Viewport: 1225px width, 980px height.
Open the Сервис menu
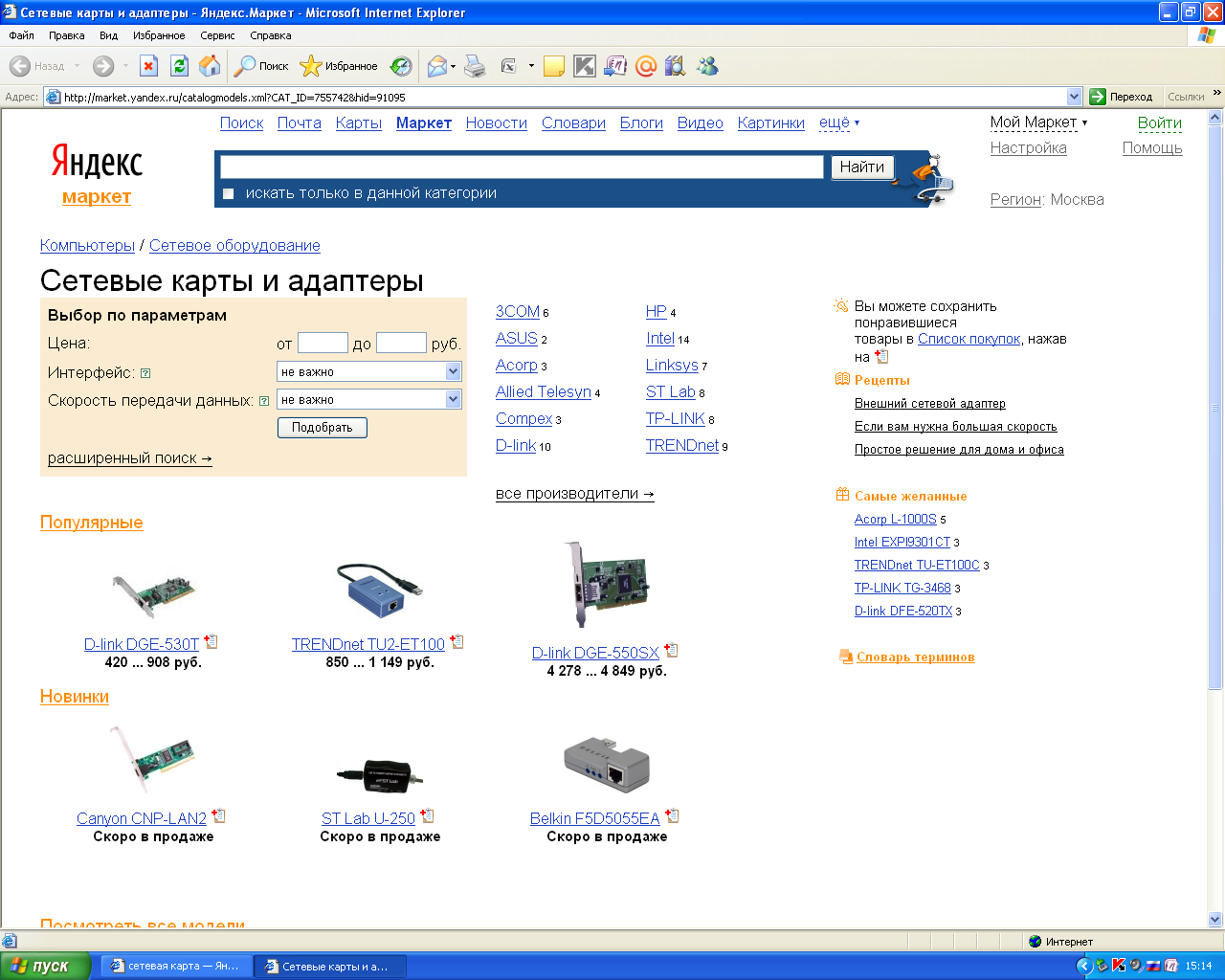click(217, 35)
